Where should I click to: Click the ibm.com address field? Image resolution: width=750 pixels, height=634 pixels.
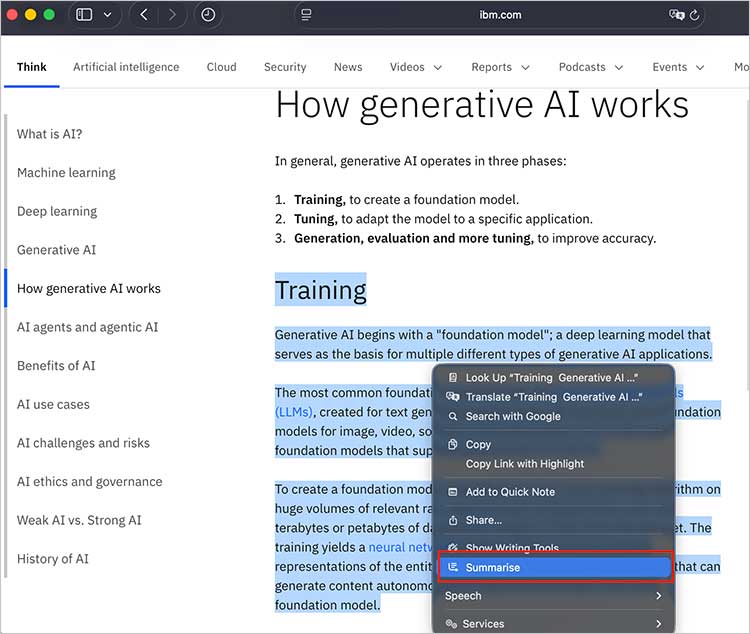[x=500, y=15]
